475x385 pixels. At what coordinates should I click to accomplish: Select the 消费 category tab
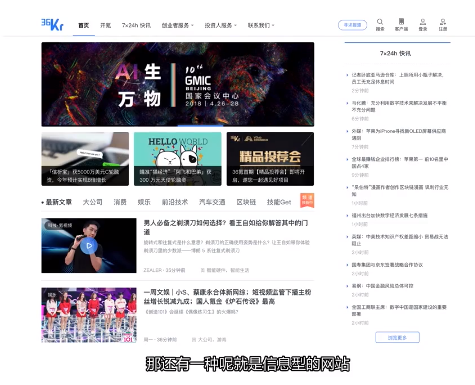pyautogui.click(x=120, y=202)
